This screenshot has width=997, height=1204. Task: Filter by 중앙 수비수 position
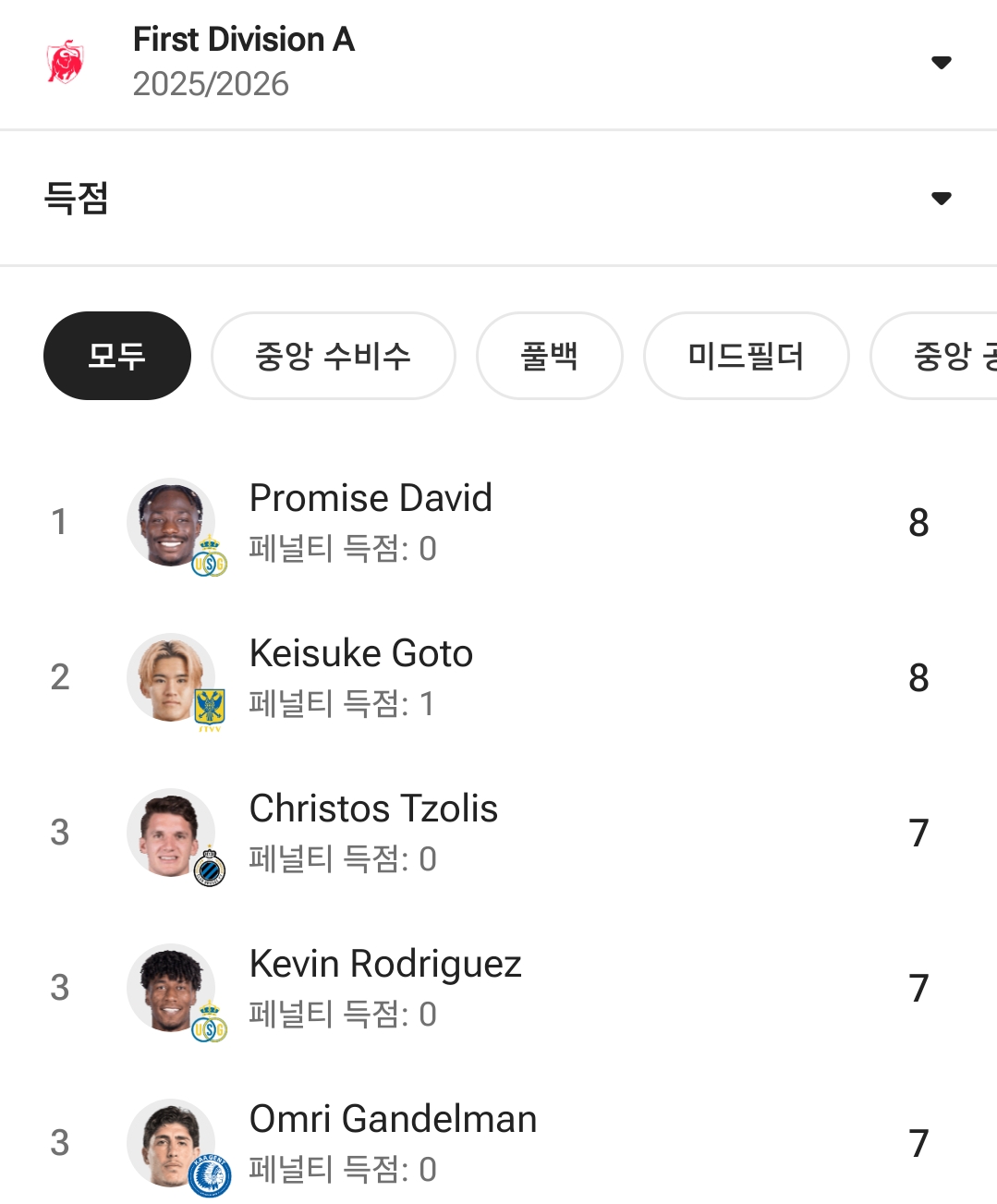click(x=333, y=356)
